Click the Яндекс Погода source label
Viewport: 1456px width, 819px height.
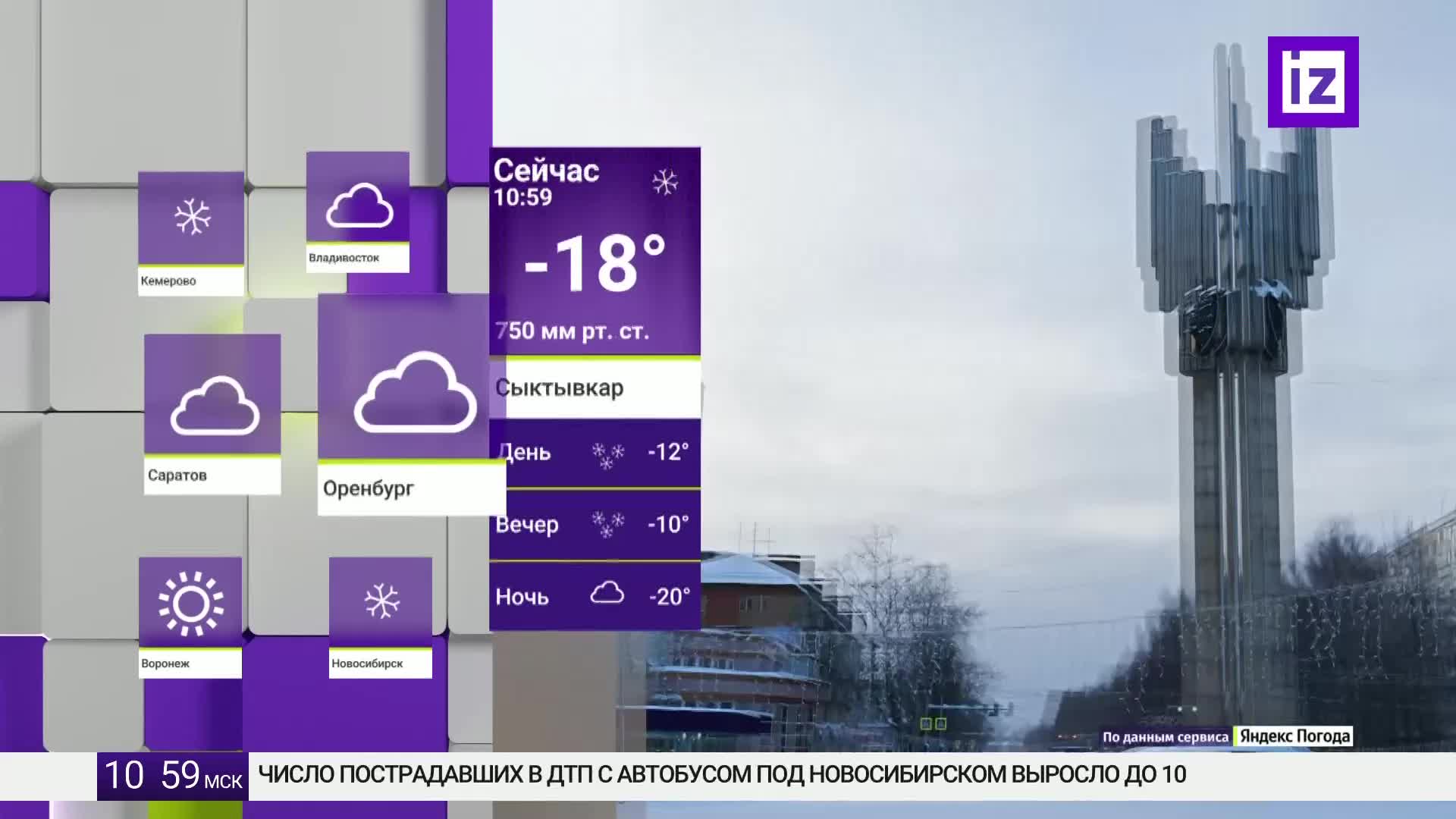[x=1294, y=736]
